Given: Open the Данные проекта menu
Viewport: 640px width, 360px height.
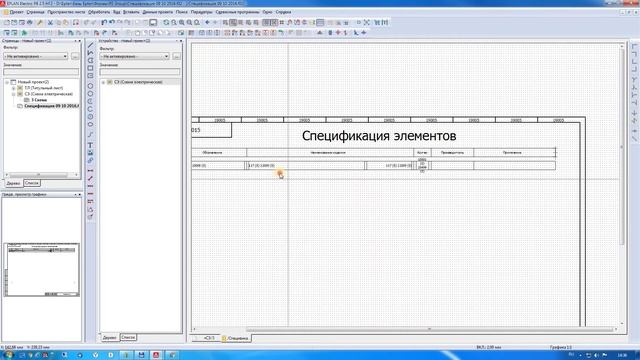Looking at the screenshot, I should pyautogui.click(x=158, y=12).
